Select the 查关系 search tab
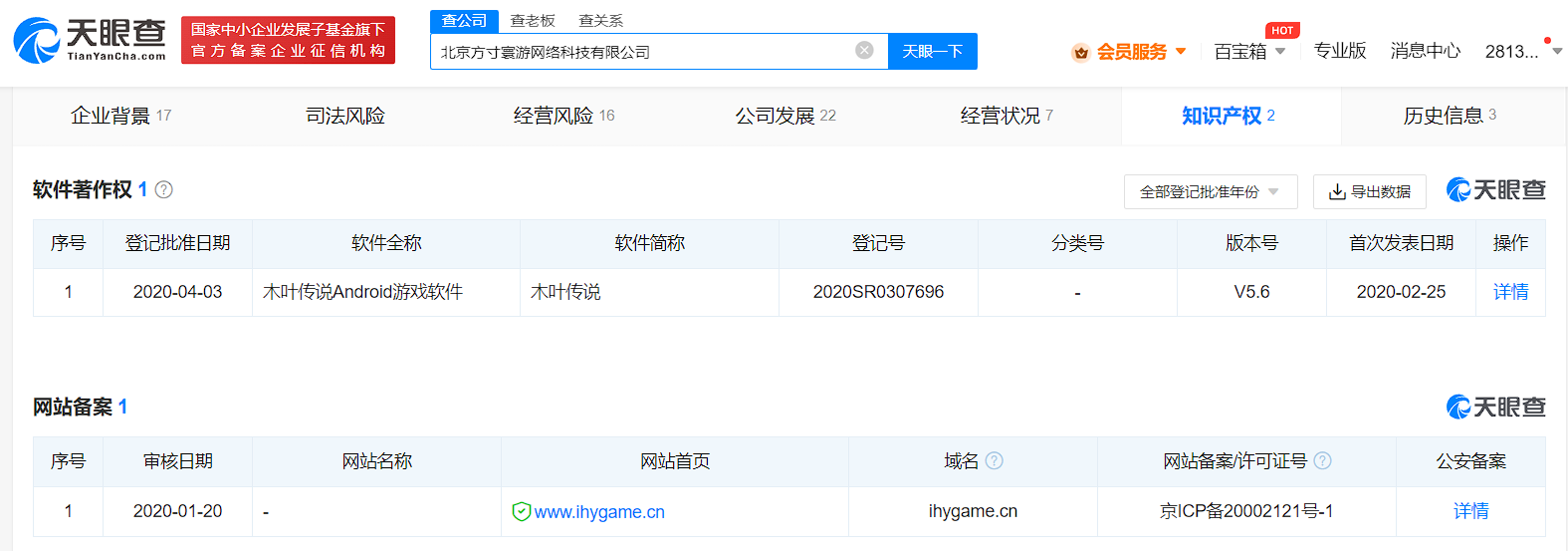Screen dimensions: 1568x551 point(600,21)
